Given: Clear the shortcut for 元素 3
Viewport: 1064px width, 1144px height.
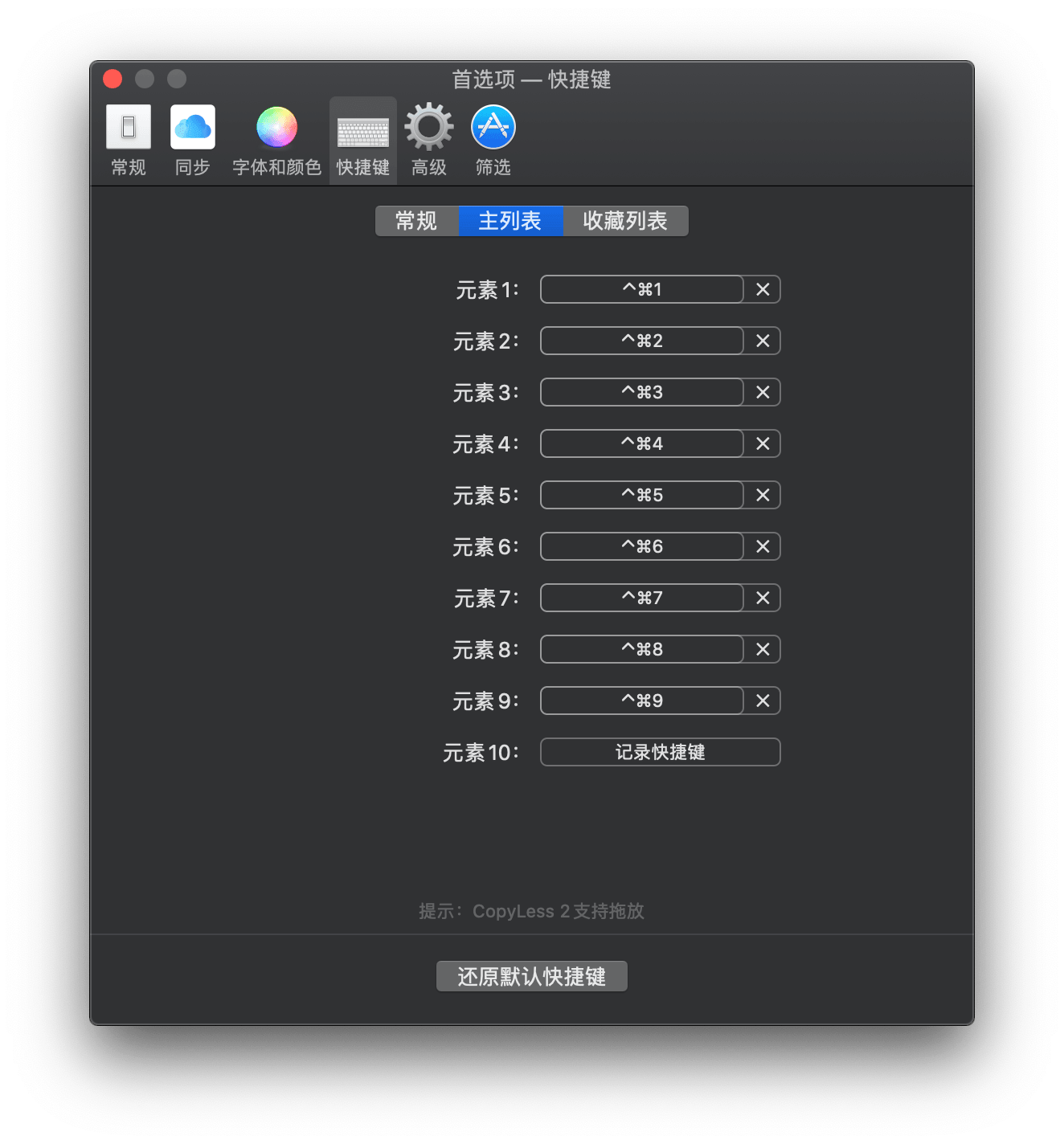Looking at the screenshot, I should [763, 392].
